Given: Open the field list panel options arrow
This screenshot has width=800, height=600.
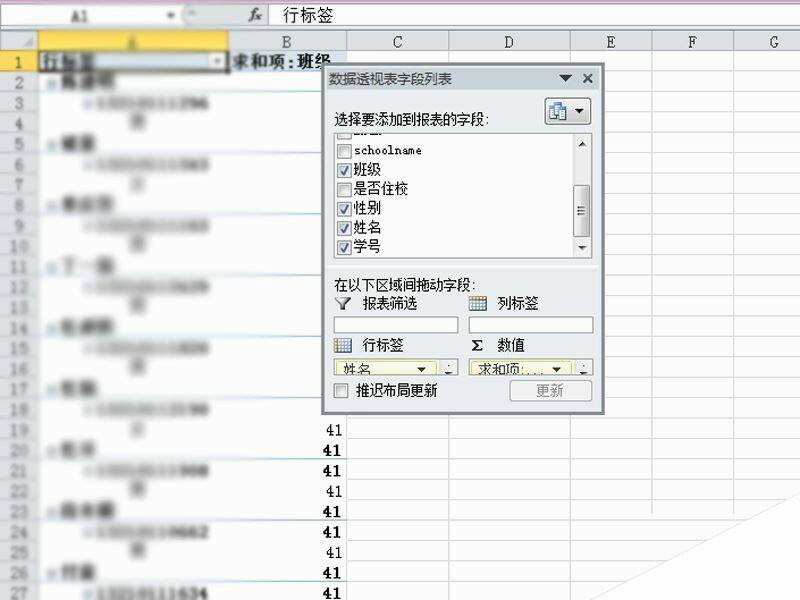Looking at the screenshot, I should pyautogui.click(x=565, y=79).
